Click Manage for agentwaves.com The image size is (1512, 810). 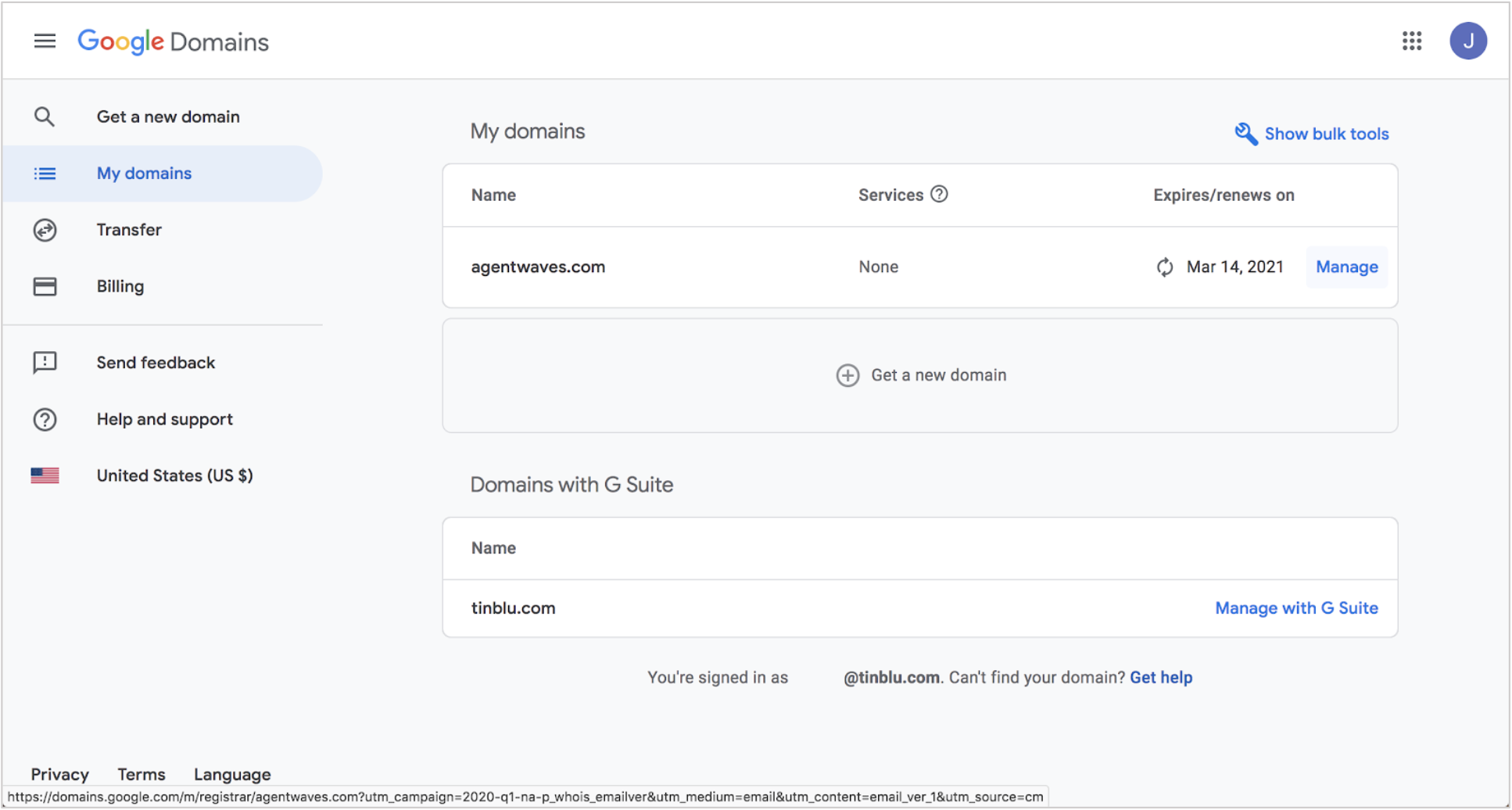click(x=1346, y=267)
